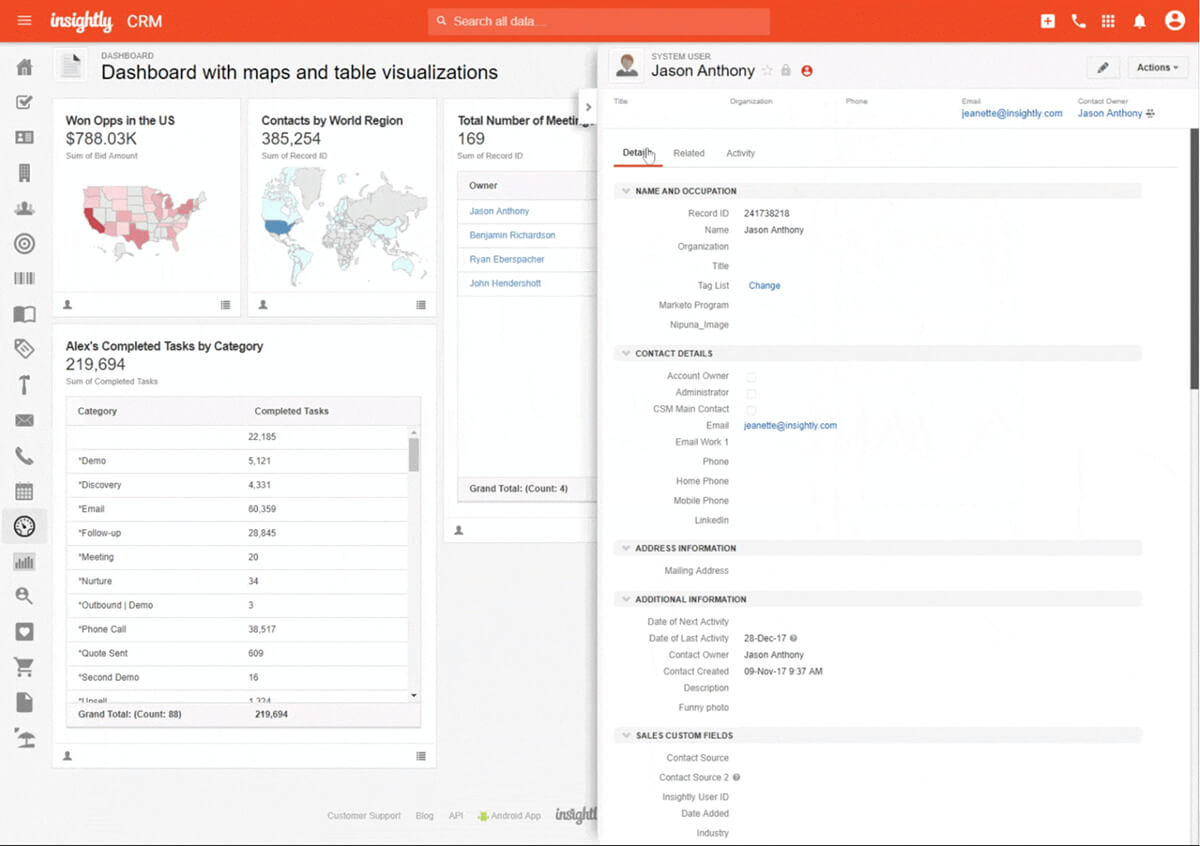Open Benjamin Richardson owner link
This screenshot has width=1200, height=846.
tap(512, 235)
